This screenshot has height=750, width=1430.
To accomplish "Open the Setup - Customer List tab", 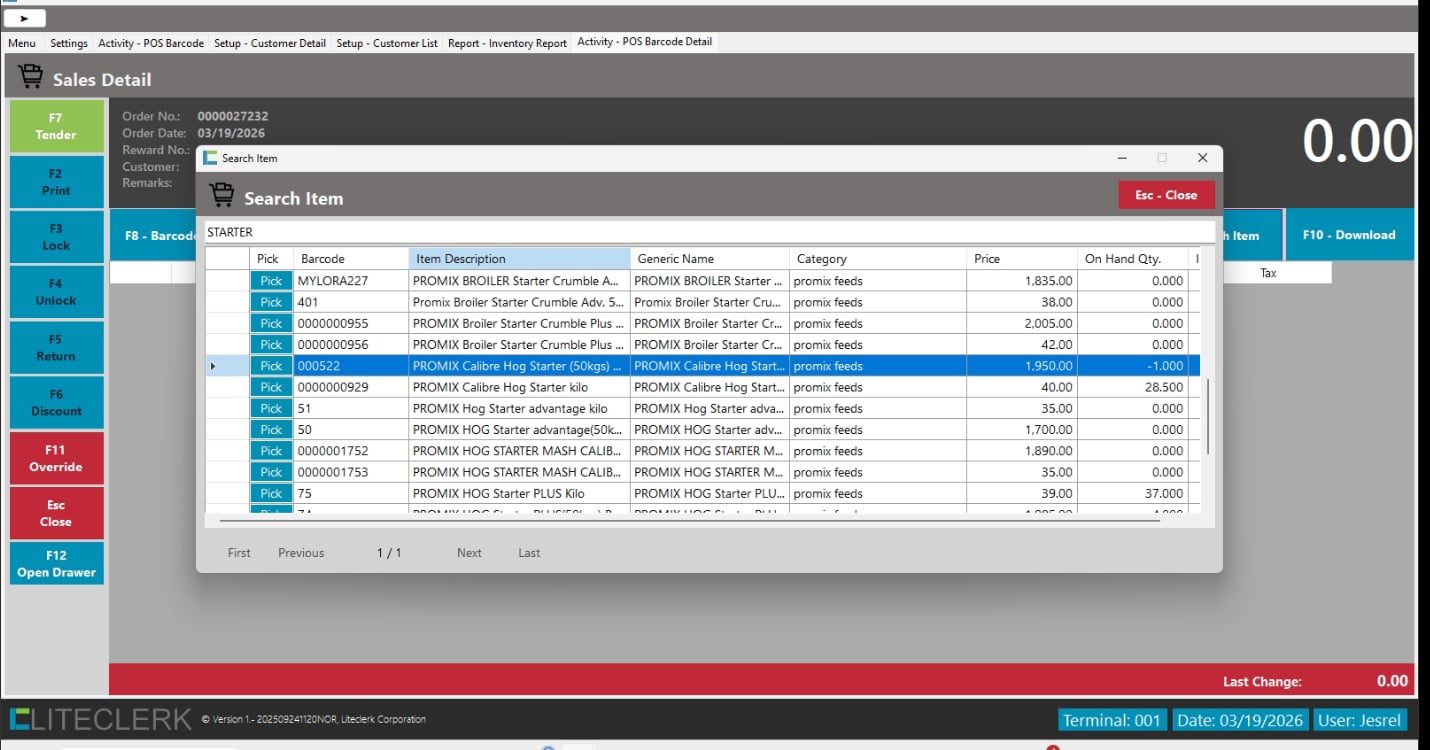I will point(386,43).
